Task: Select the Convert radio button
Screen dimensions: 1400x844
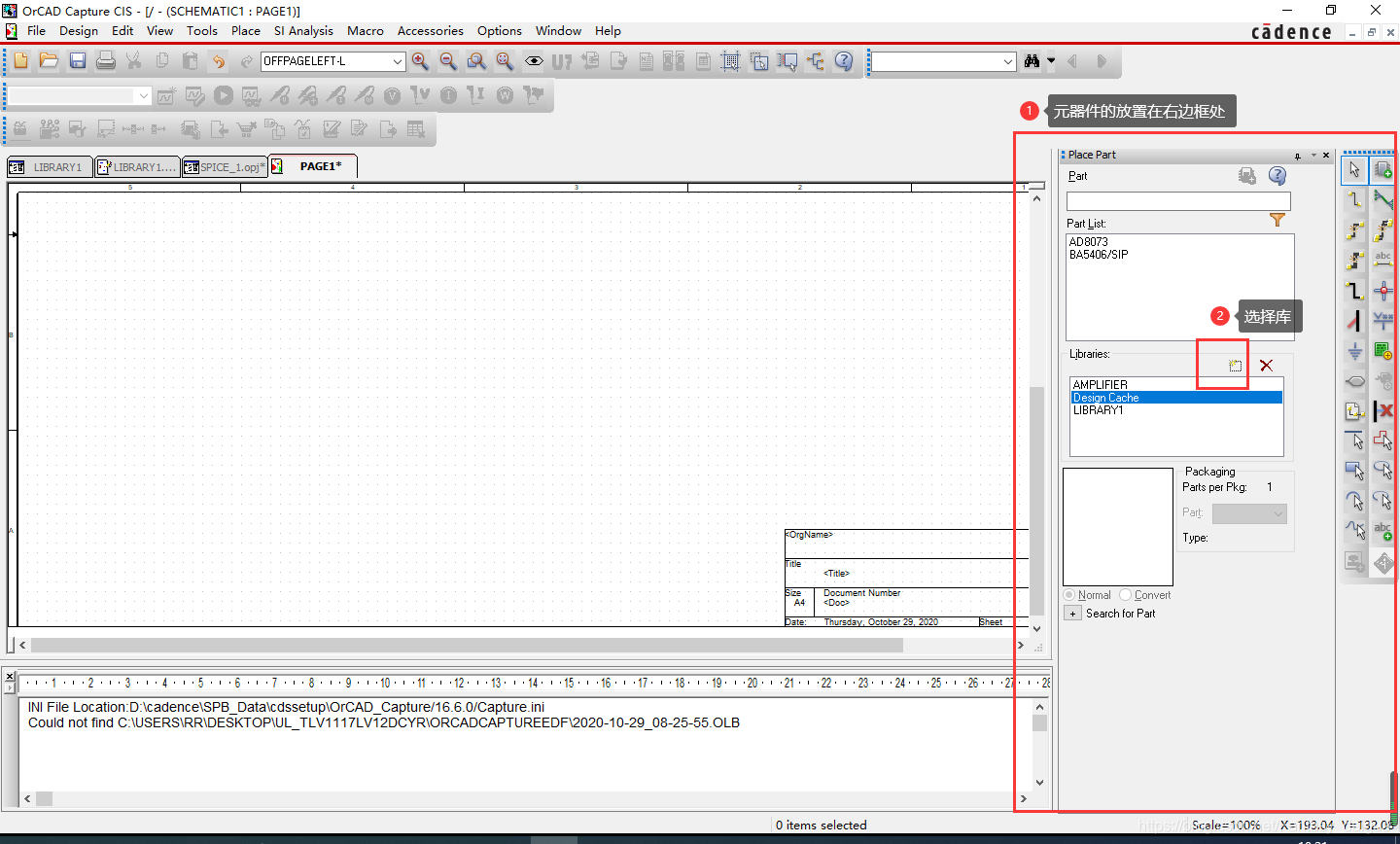Action: point(1126,595)
